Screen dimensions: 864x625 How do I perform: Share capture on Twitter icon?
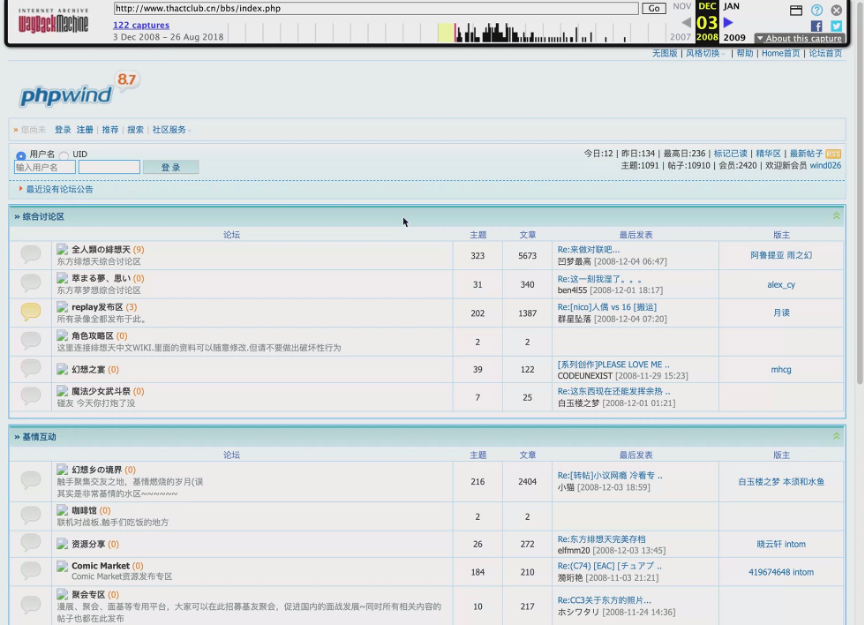pyautogui.click(x=836, y=26)
